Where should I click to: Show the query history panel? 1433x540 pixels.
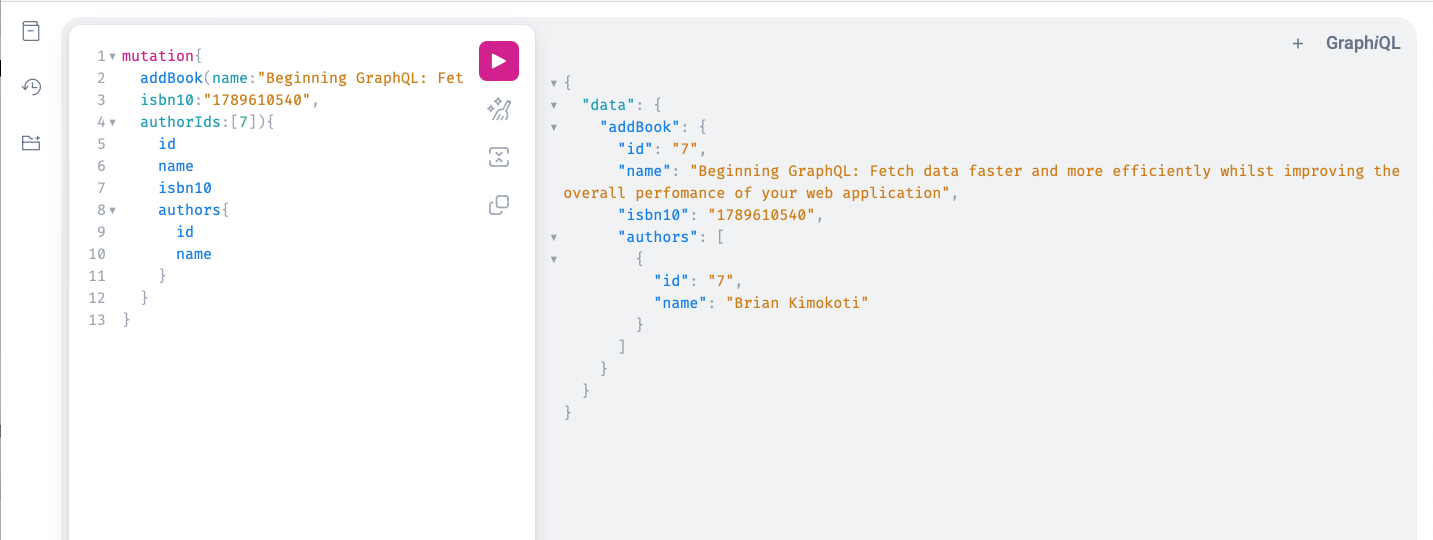(32, 87)
